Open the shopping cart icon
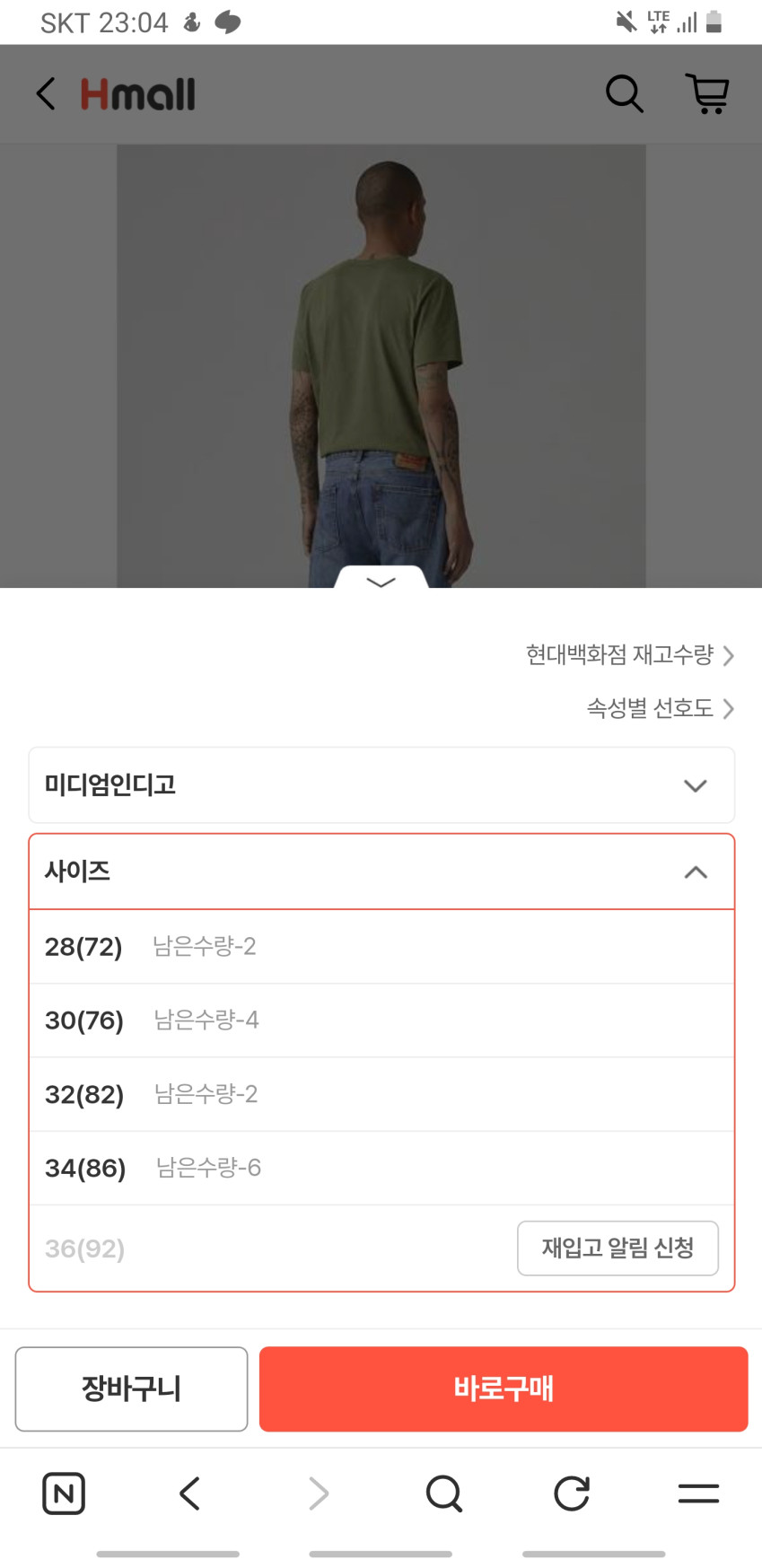The width and height of the screenshot is (762, 1568). [707, 93]
